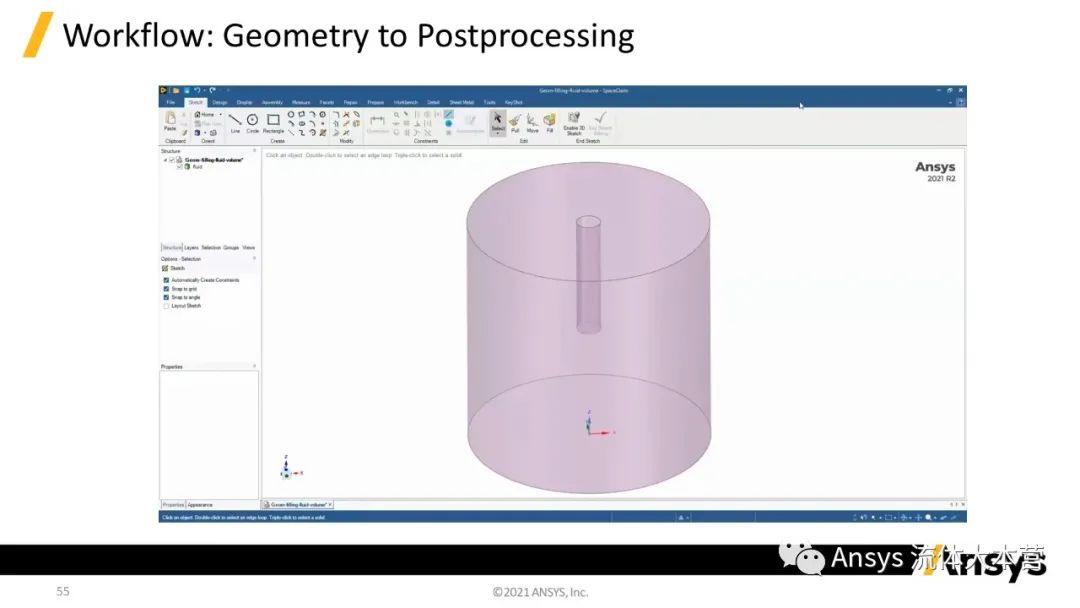Click the Dimension tool in Constraints
This screenshot has height=608, width=1080.
pos(377,122)
